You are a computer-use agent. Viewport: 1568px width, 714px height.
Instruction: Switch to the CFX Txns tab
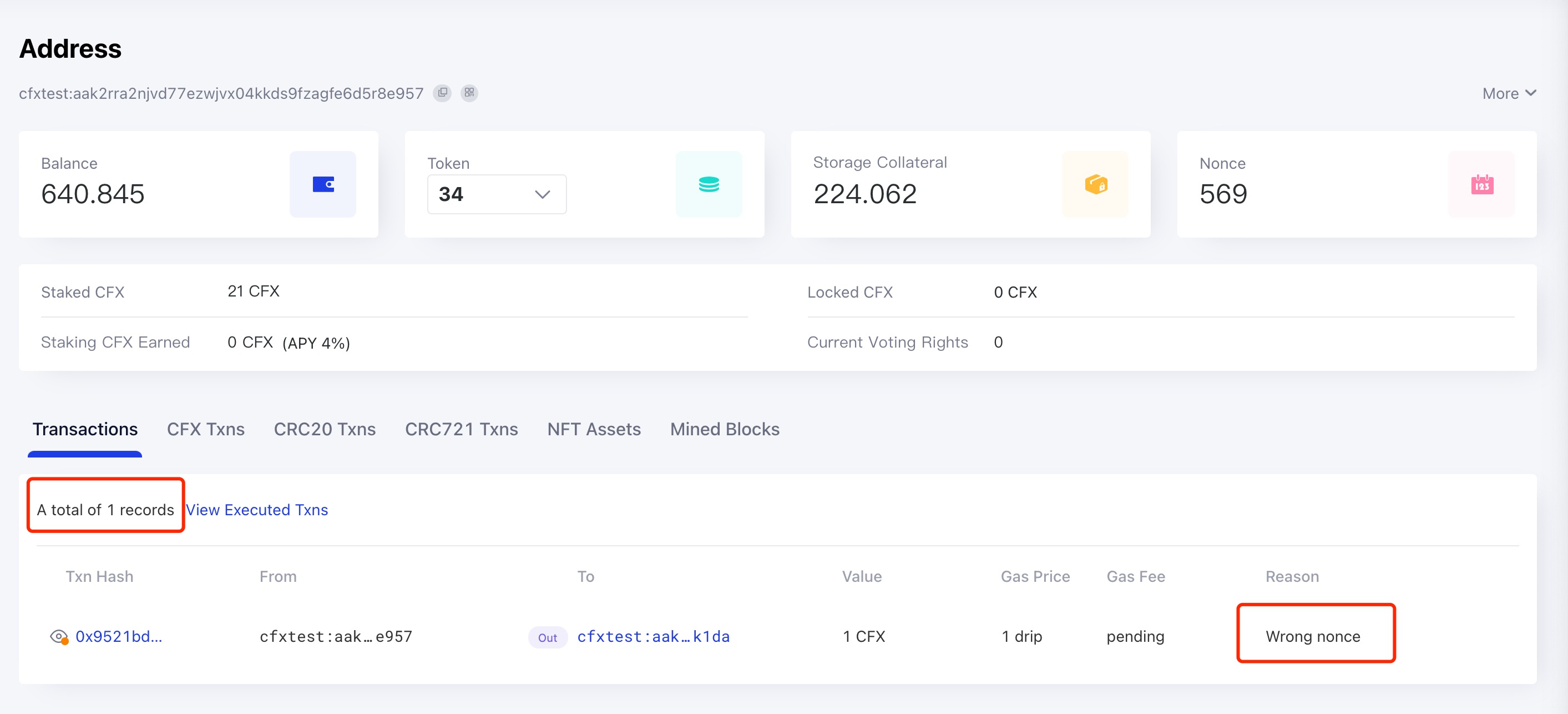pyautogui.click(x=206, y=430)
